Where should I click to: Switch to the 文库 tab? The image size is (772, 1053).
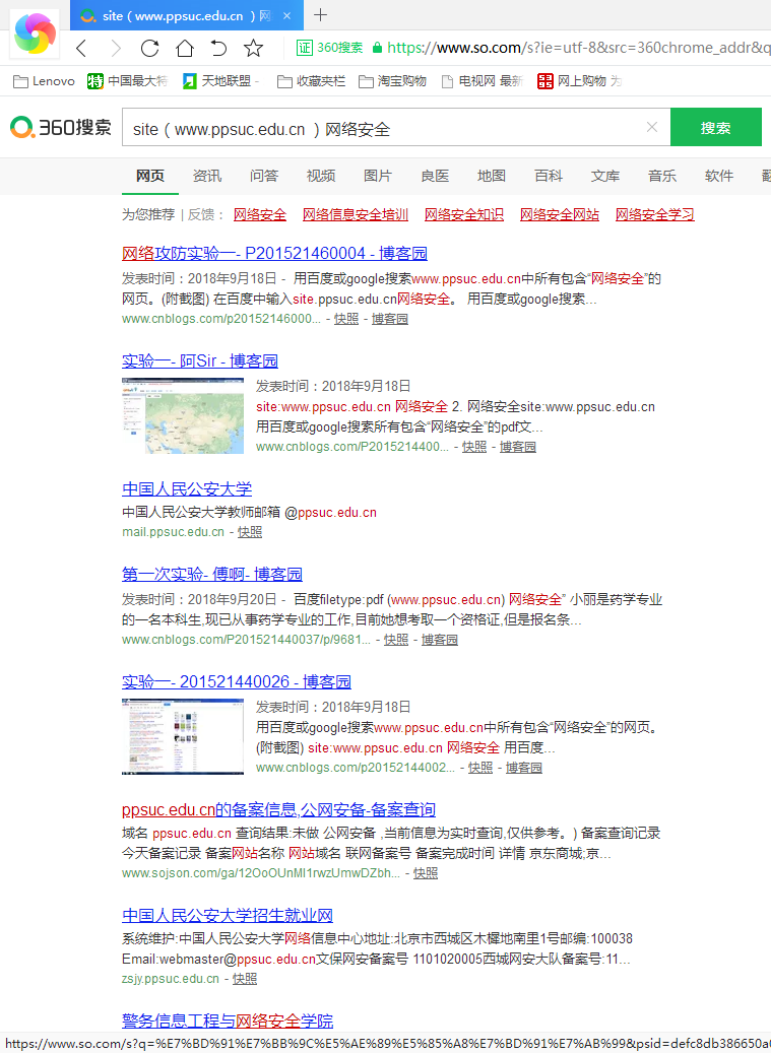[x=605, y=176]
